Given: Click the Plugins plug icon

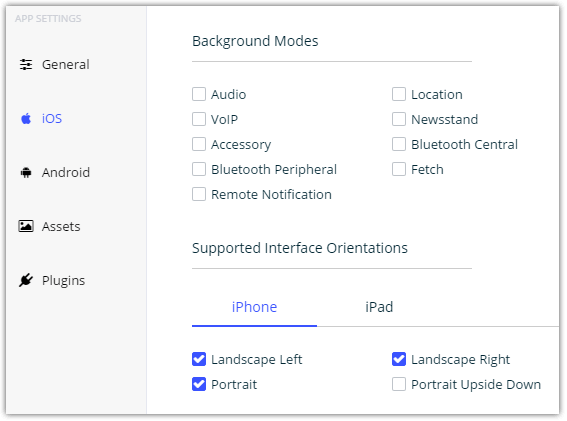Looking at the screenshot, I should pos(26,280).
